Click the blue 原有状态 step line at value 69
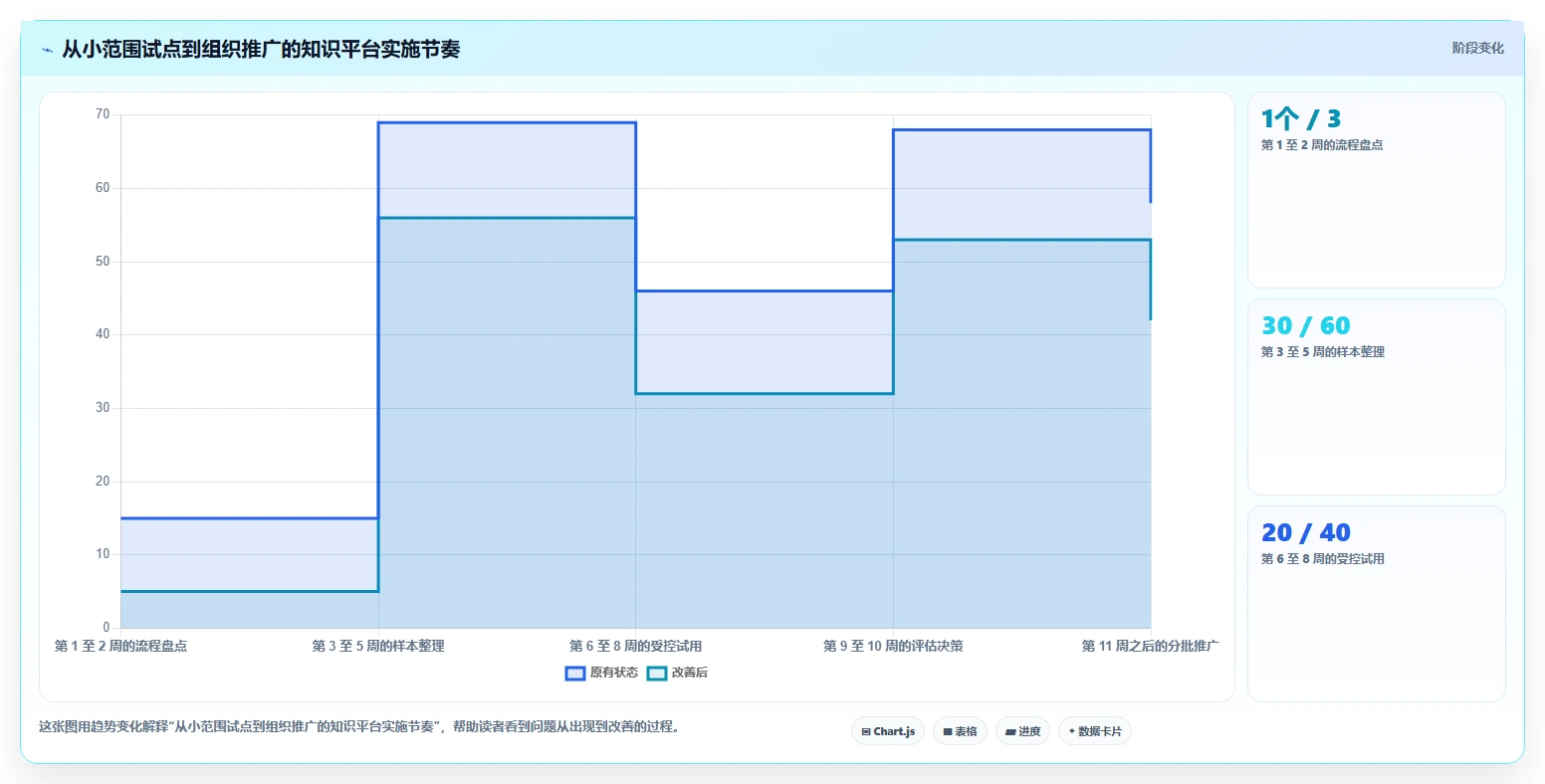Image resolution: width=1545 pixels, height=784 pixels. 507,122
